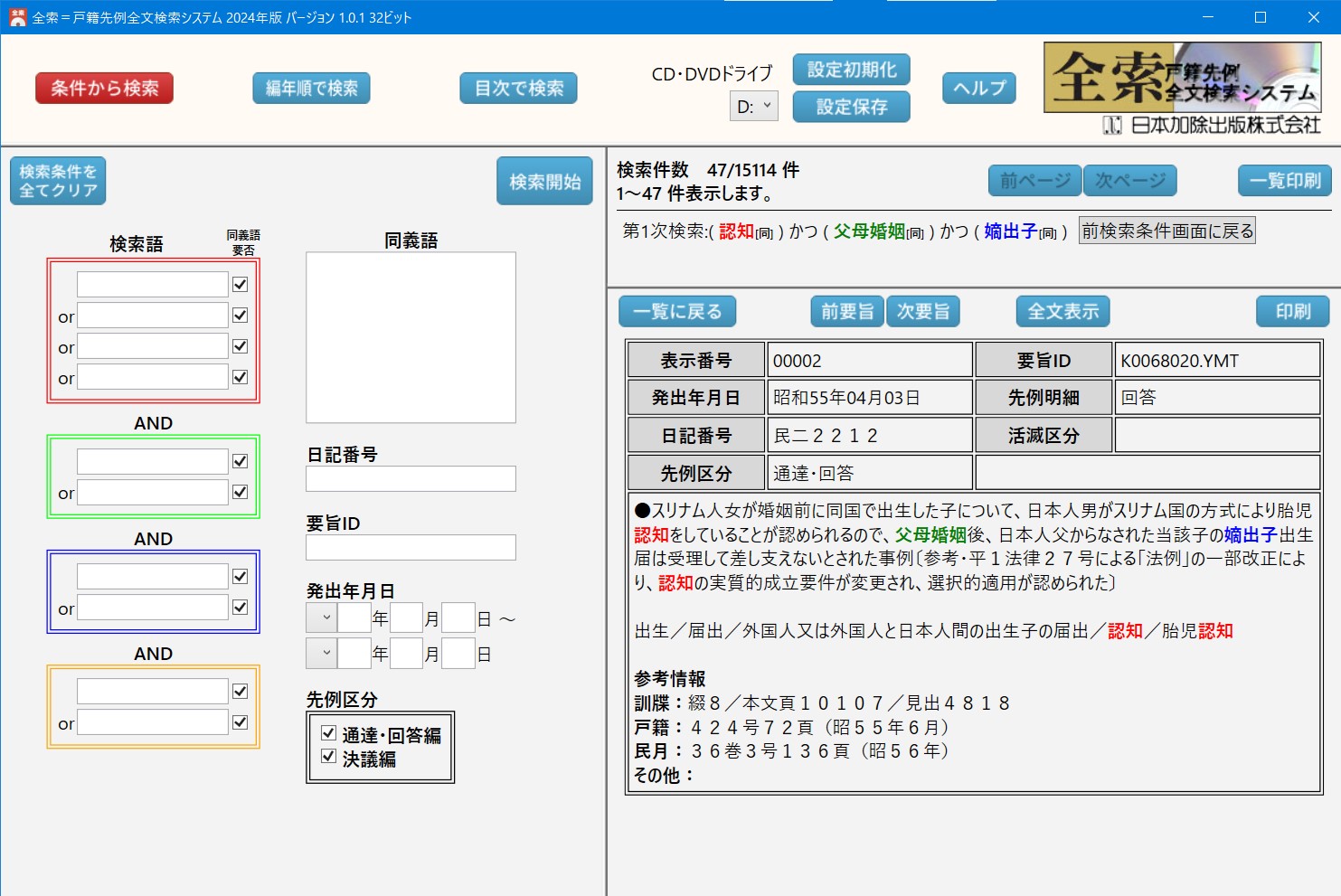Click the 全索 app icon in title bar
This screenshot has width=1341, height=896.
[x=17, y=17]
